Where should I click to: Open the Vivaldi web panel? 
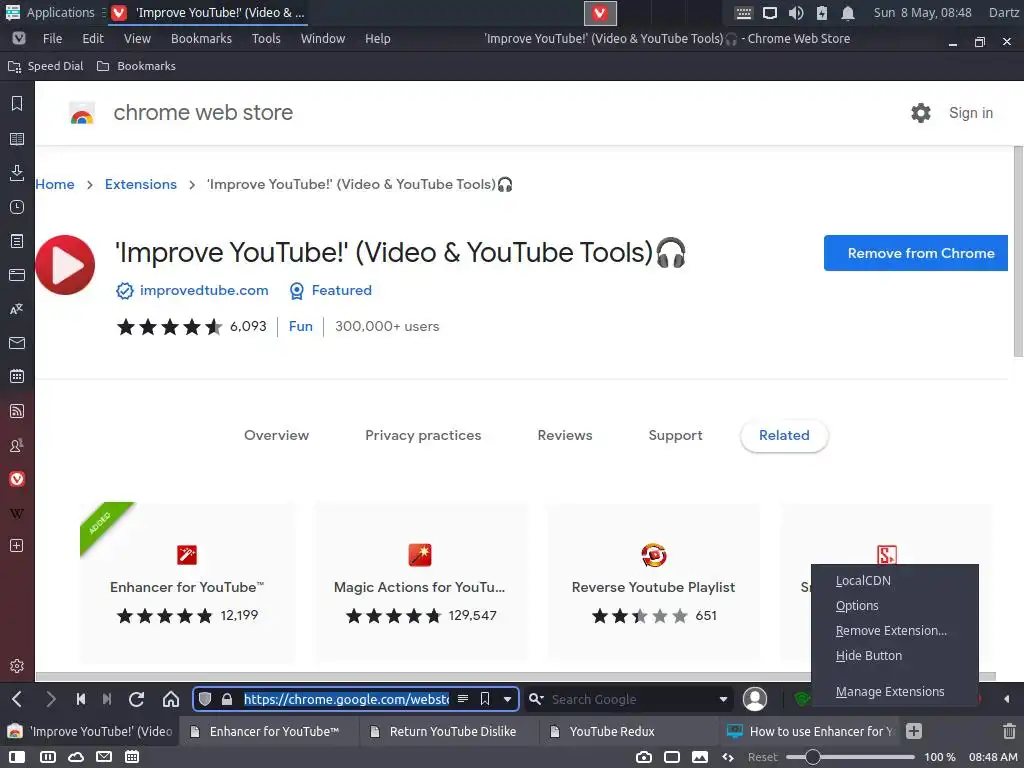point(17,479)
